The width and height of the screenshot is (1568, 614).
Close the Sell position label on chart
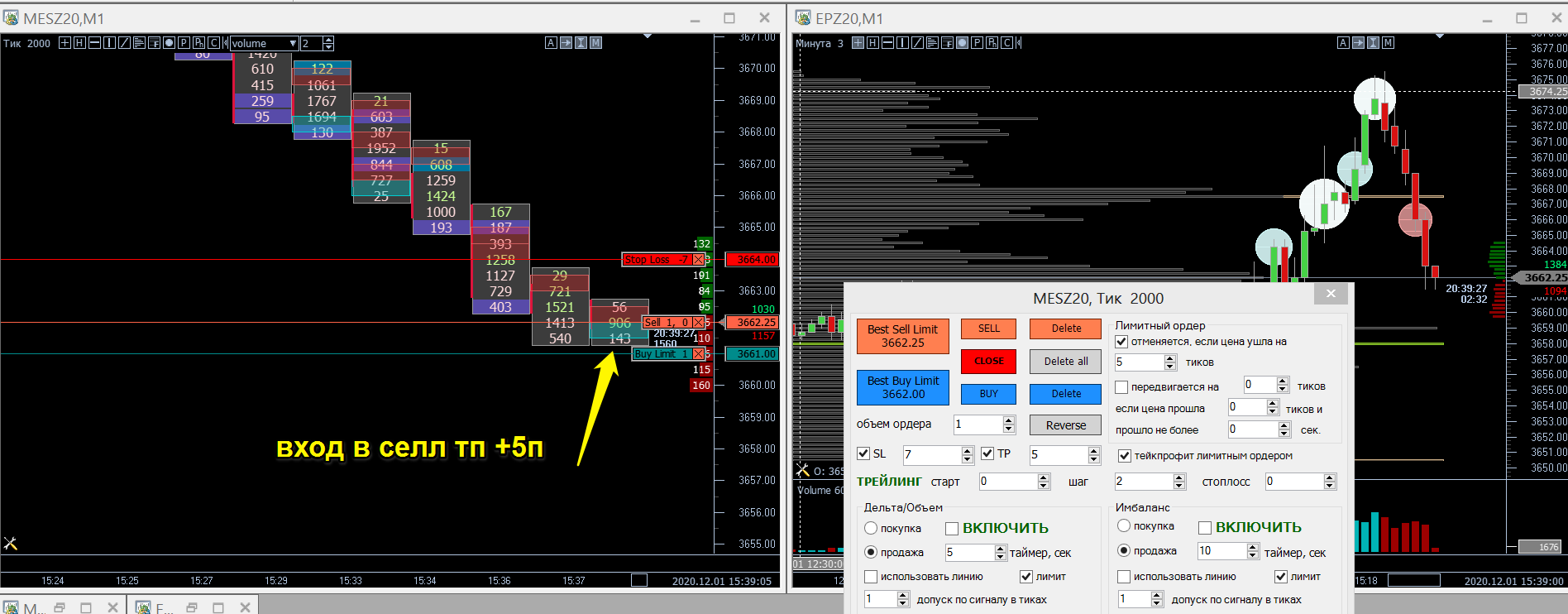[x=698, y=323]
